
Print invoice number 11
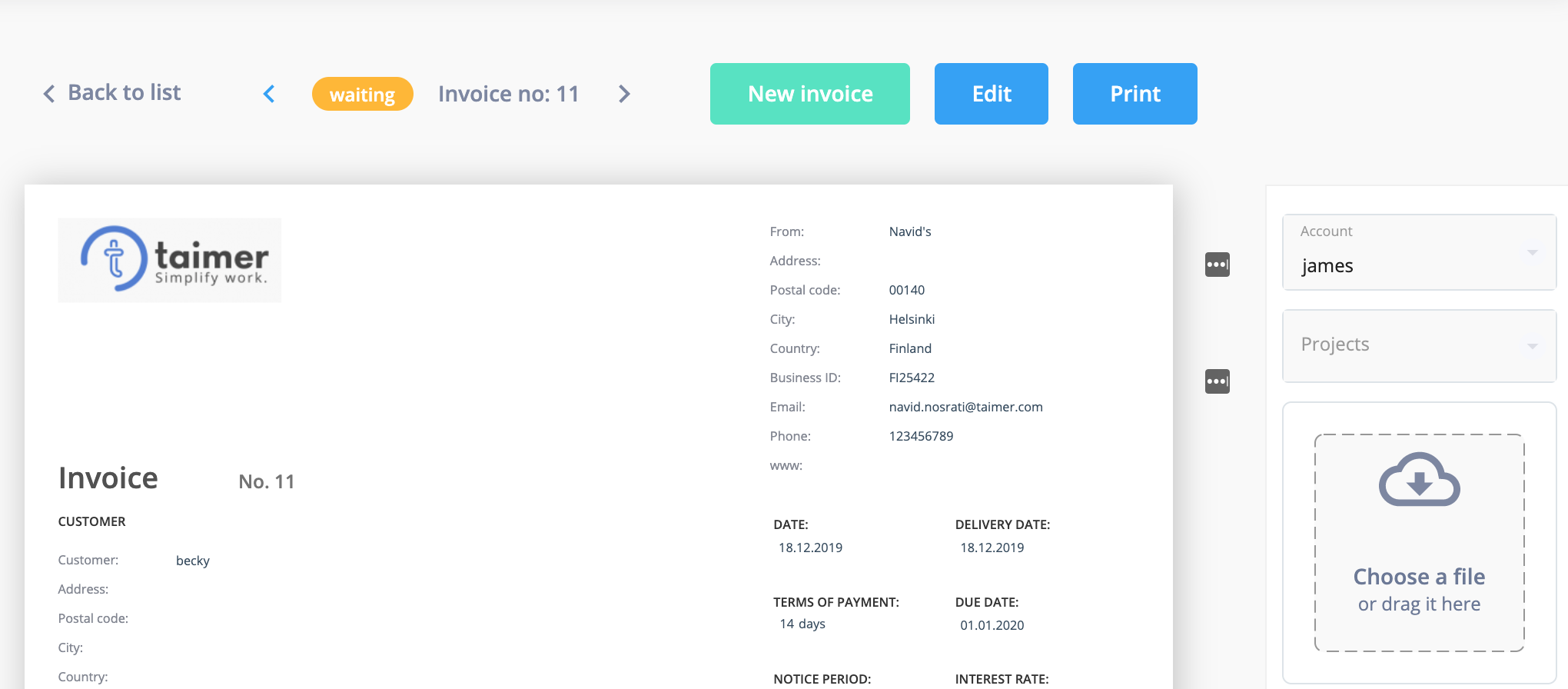pos(1135,94)
